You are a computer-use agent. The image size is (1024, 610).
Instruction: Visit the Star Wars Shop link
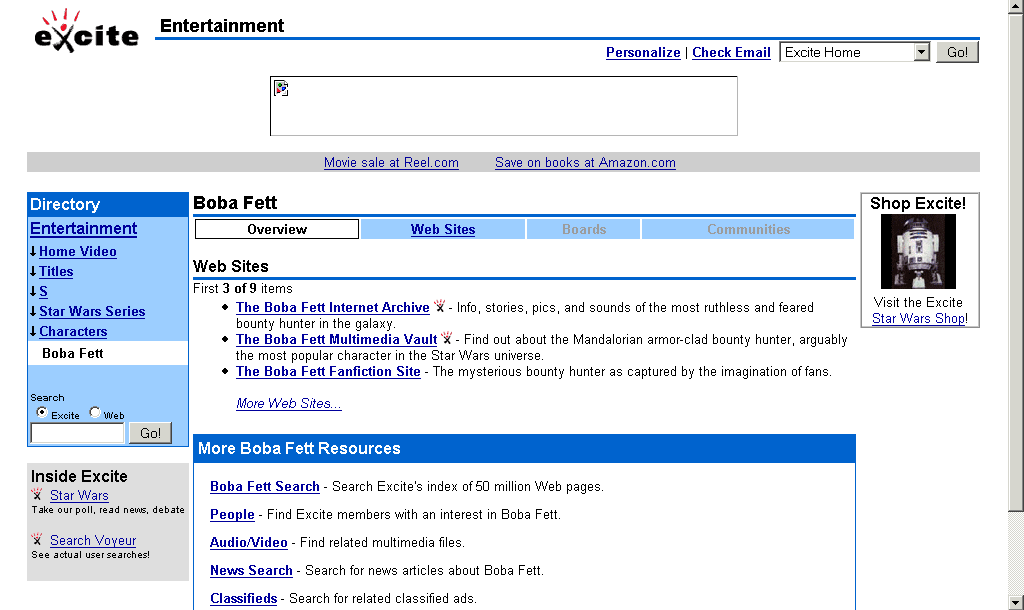pos(918,319)
